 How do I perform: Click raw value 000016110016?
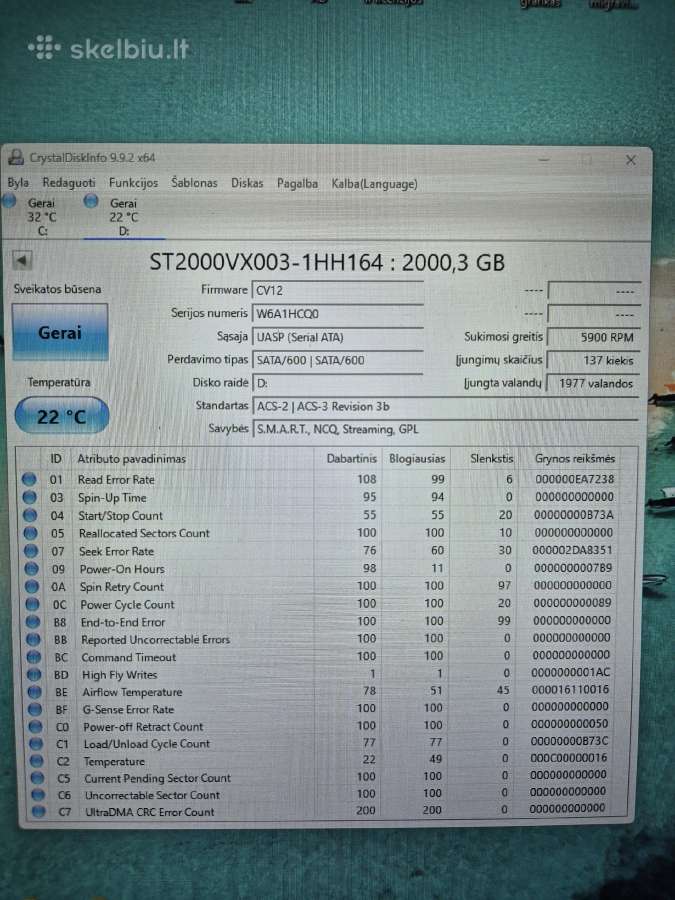(570, 689)
